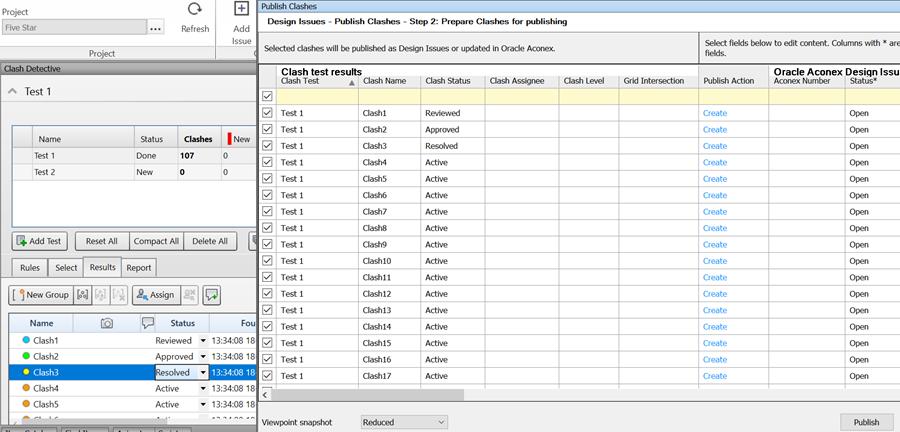900x432 pixels.
Task: Click the group selected clashes icon
Action: tap(83, 295)
